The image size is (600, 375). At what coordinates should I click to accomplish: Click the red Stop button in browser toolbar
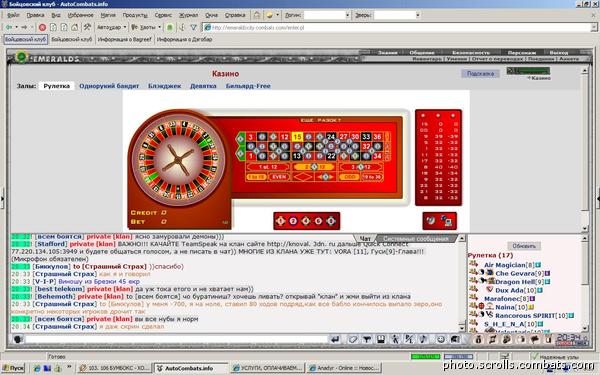pos(42,27)
